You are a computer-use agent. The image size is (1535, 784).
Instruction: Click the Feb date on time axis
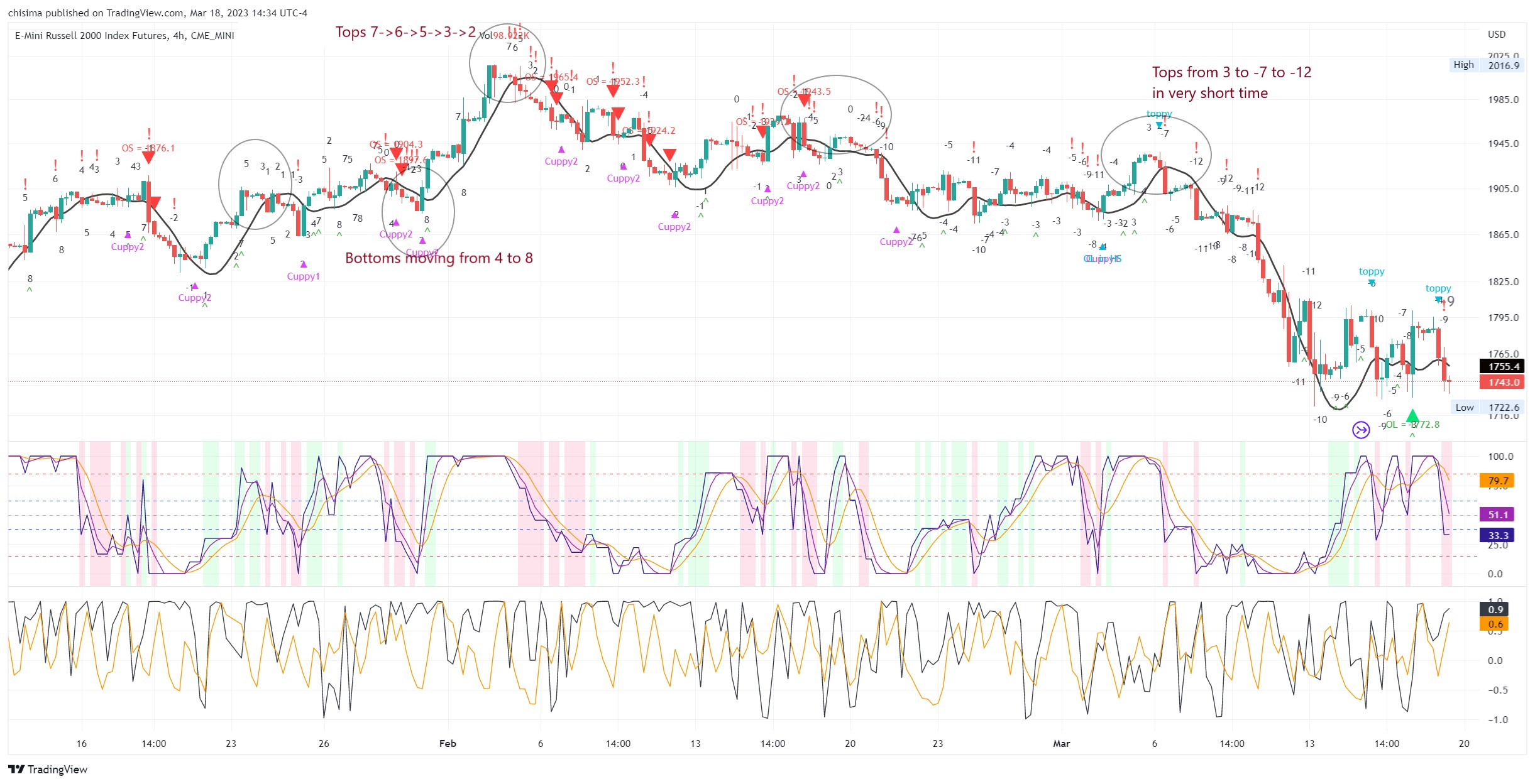(448, 743)
